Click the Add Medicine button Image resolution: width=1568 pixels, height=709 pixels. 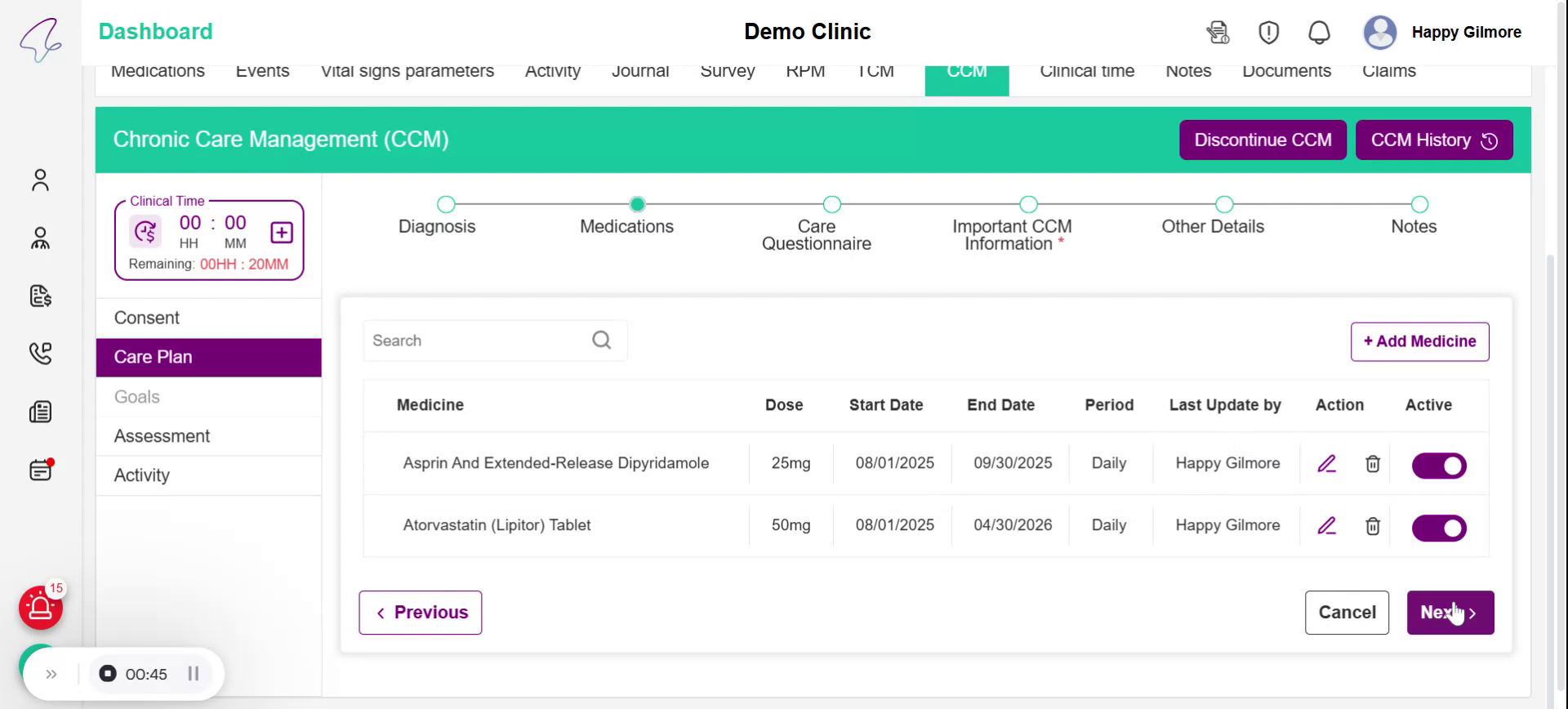click(1419, 341)
